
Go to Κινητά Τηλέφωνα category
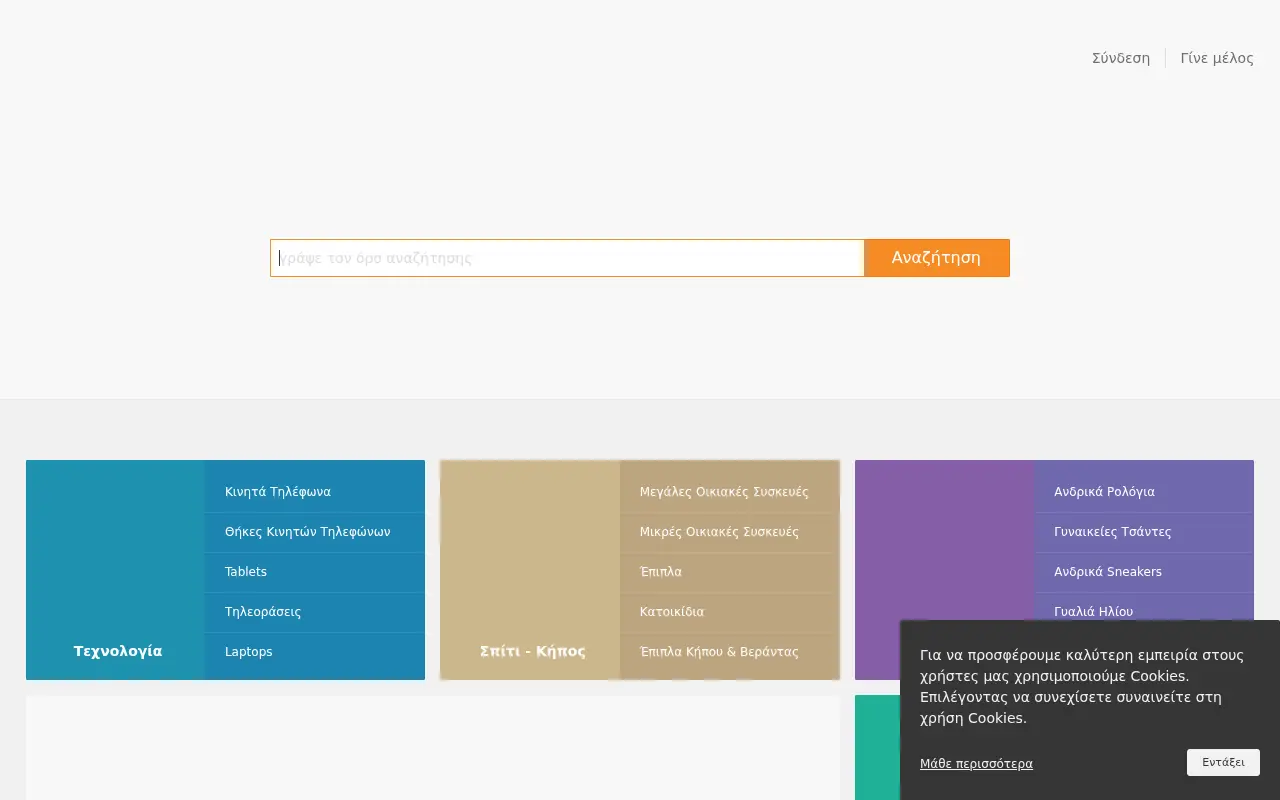[315, 492]
